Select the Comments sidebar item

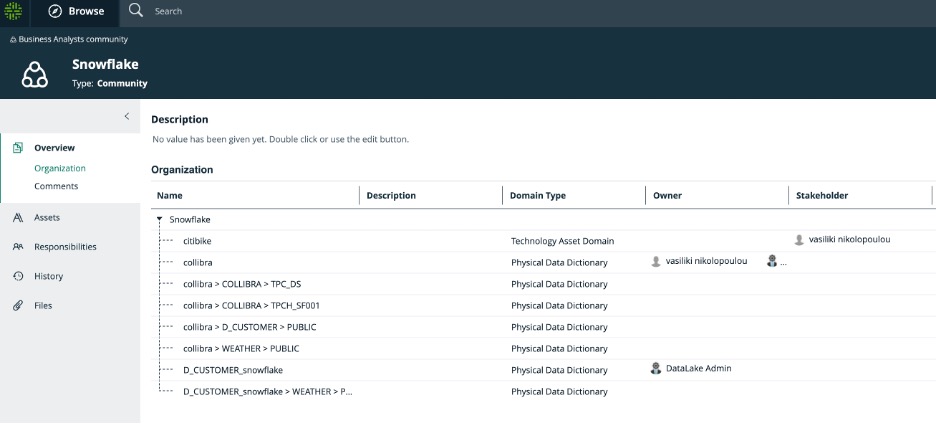click(56, 186)
